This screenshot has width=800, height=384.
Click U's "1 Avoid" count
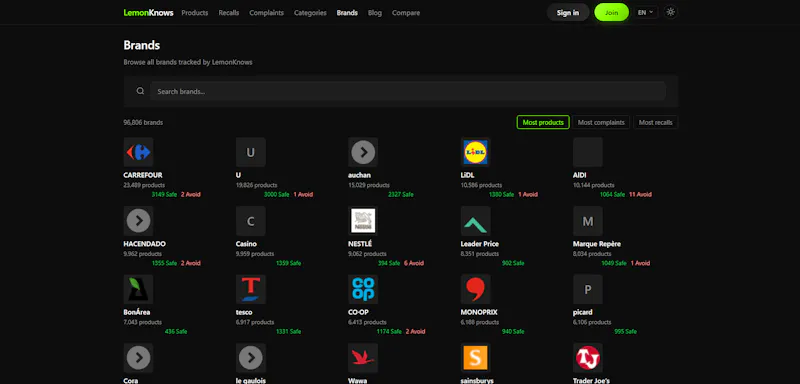303,194
